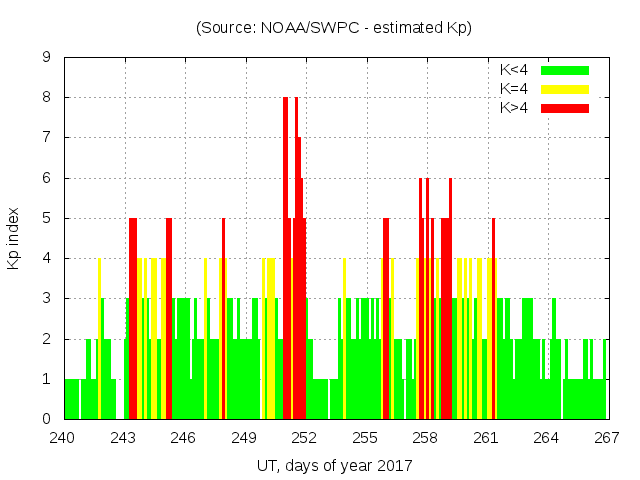Click the 0 tick on the y-axis

pyautogui.click(x=46, y=419)
